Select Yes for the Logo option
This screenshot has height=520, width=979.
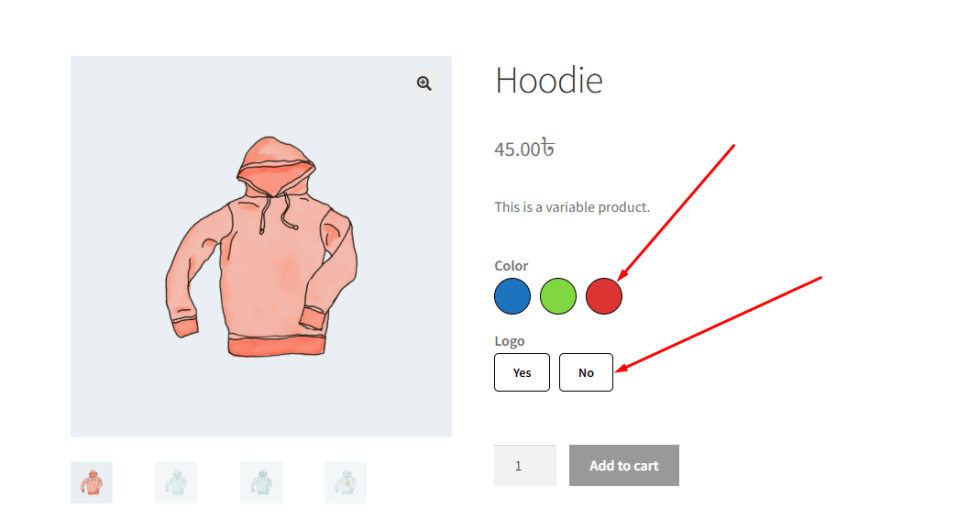(522, 373)
